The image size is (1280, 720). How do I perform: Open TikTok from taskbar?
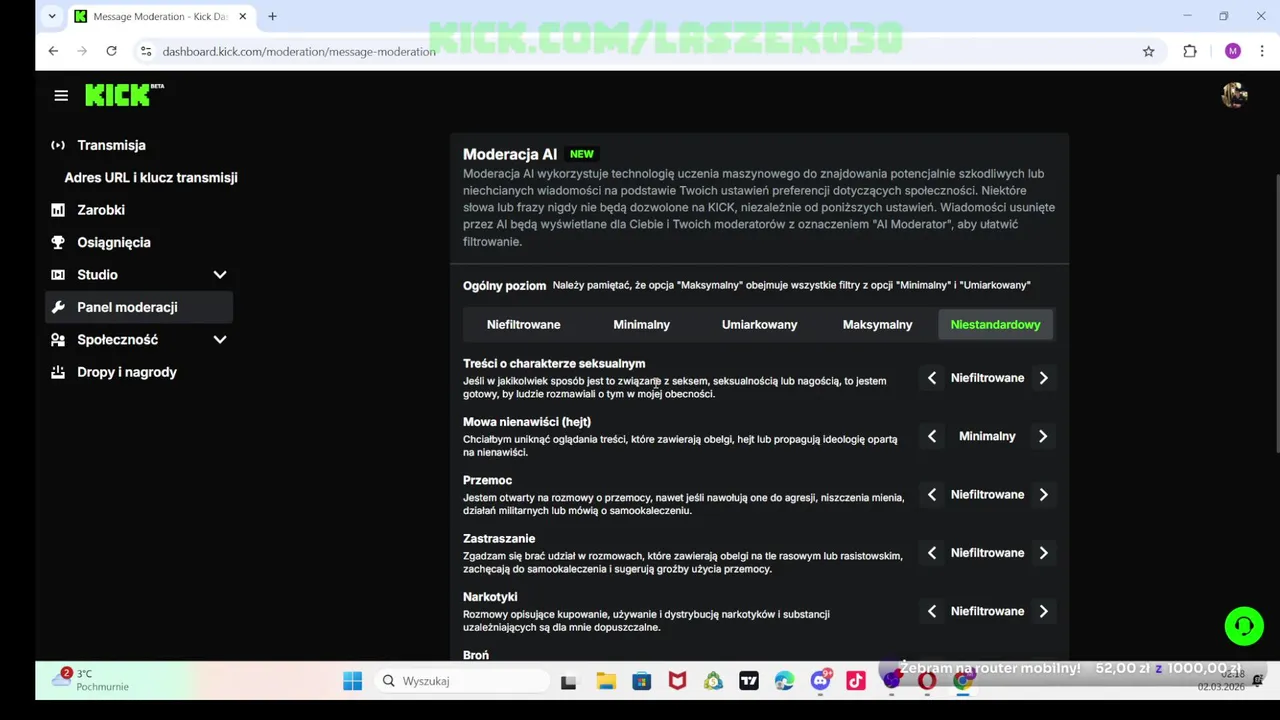856,681
